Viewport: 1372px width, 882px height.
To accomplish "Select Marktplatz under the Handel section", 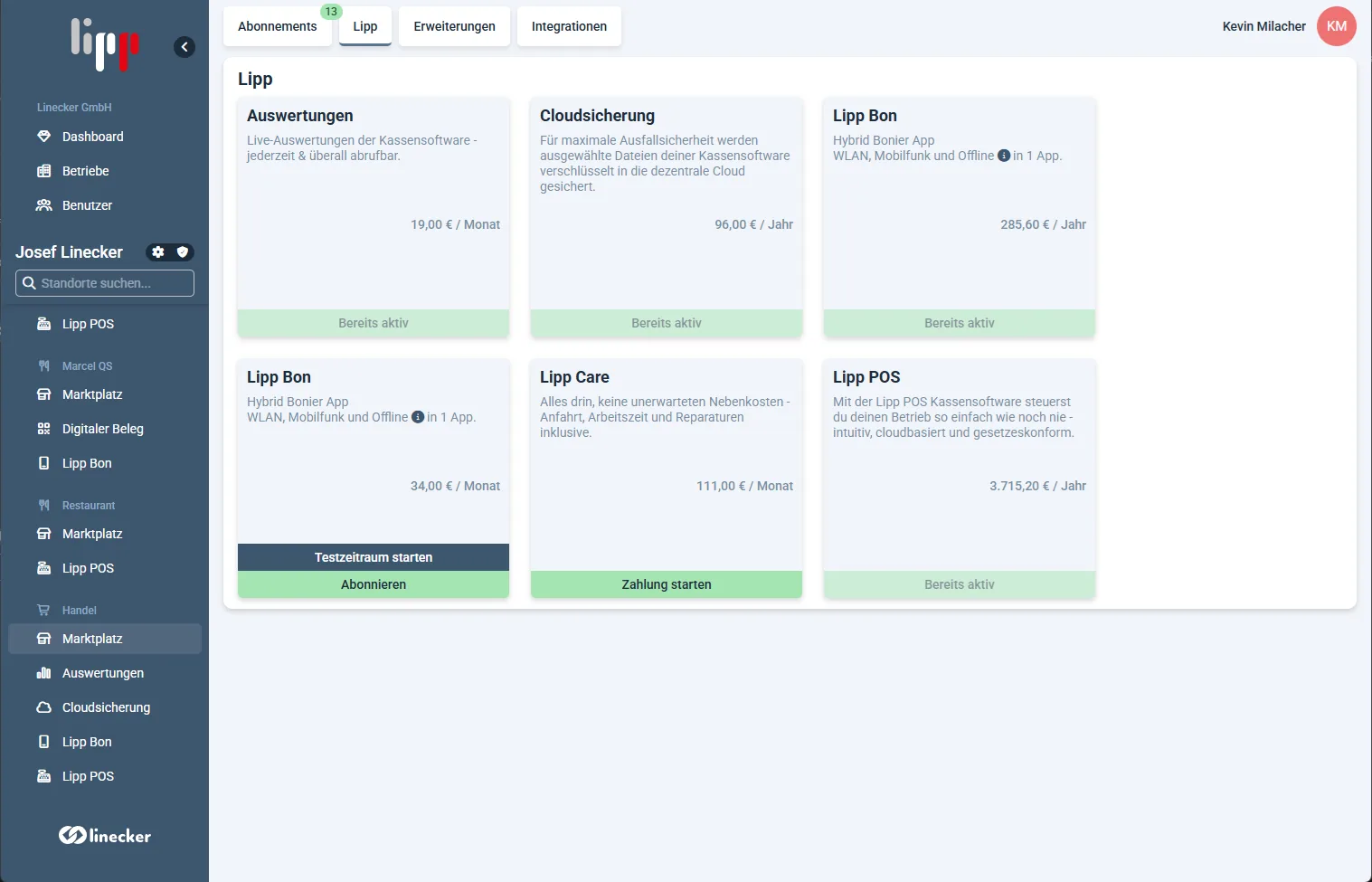I will 105,639.
